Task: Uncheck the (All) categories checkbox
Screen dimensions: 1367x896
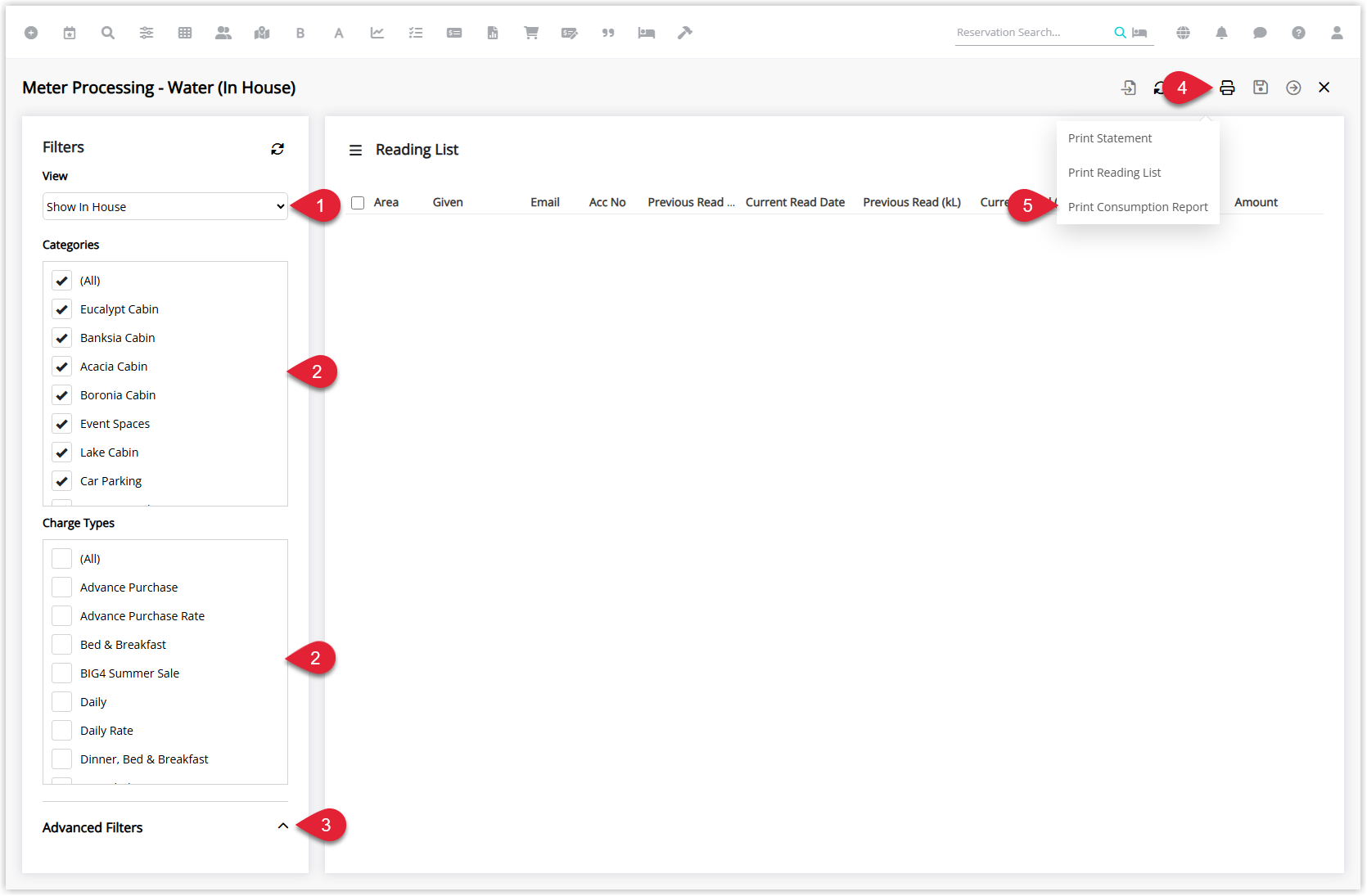Action: (62, 281)
